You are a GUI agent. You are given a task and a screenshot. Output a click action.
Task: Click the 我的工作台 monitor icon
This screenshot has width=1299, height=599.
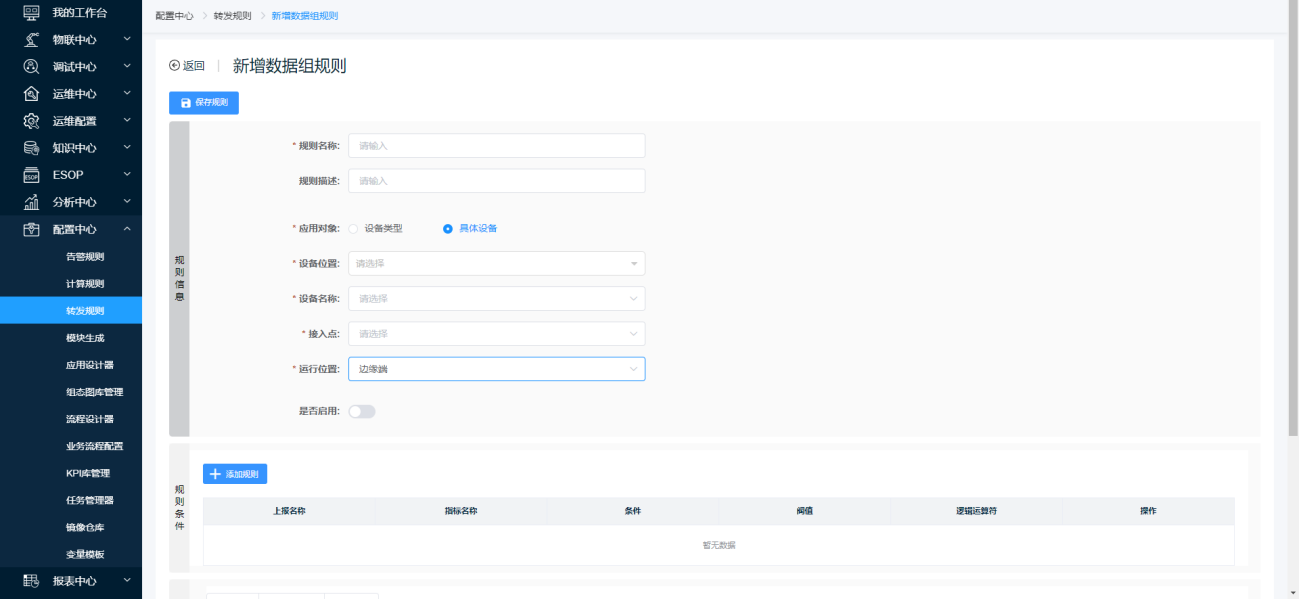click(x=31, y=13)
